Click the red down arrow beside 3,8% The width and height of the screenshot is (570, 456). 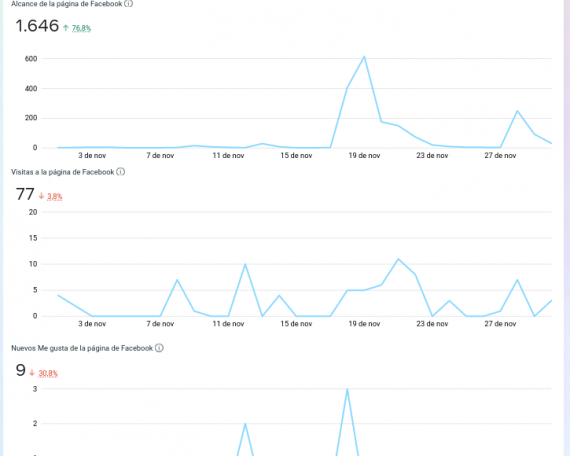coord(41,196)
